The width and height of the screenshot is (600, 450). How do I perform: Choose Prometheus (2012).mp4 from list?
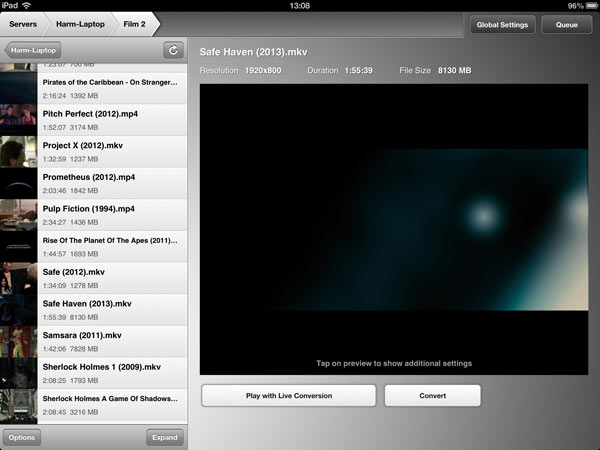(x=110, y=183)
